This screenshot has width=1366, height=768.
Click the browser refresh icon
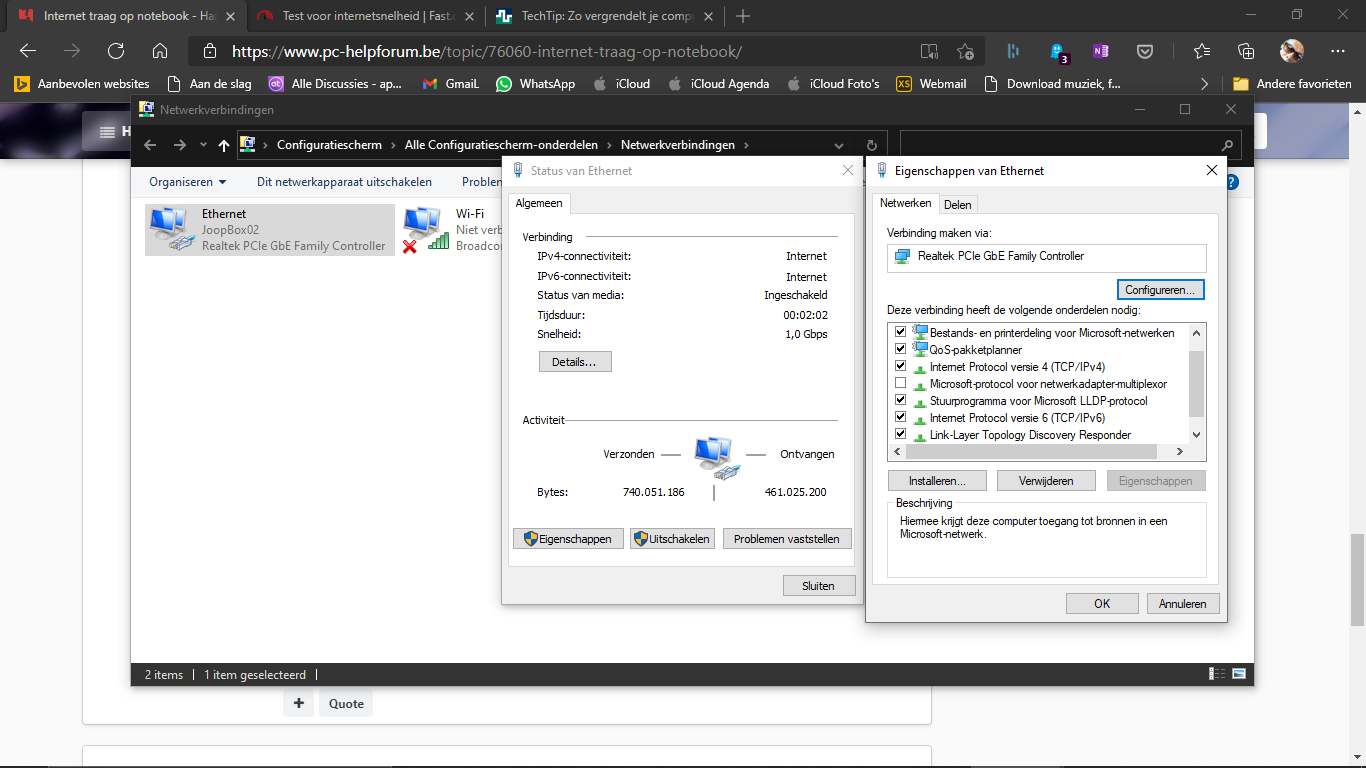click(x=116, y=51)
